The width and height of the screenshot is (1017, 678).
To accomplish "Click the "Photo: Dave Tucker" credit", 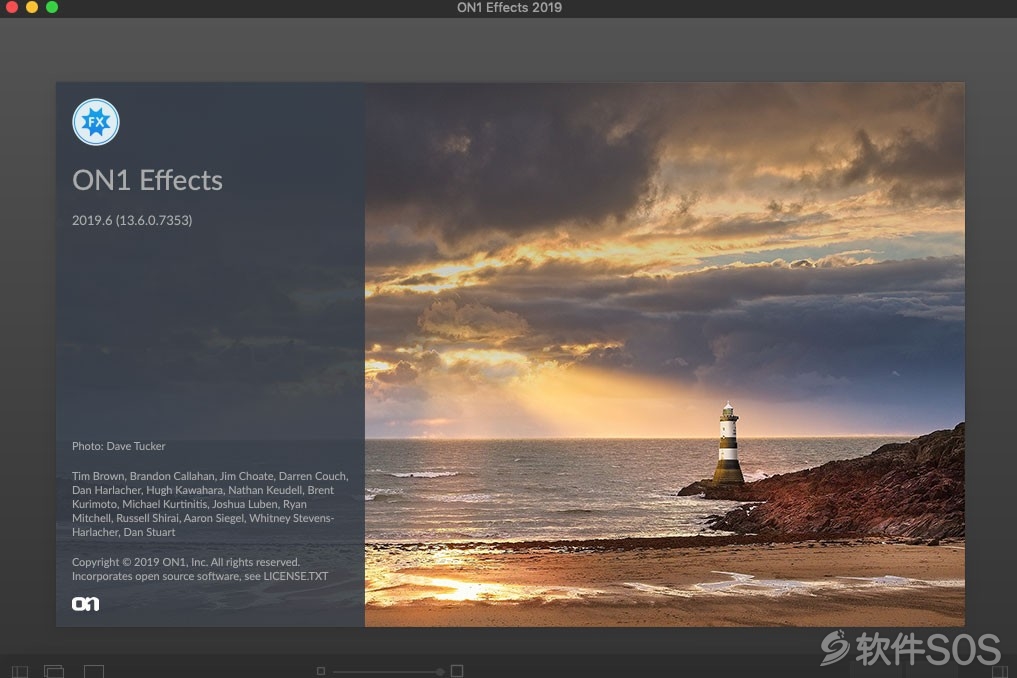I will [119, 446].
